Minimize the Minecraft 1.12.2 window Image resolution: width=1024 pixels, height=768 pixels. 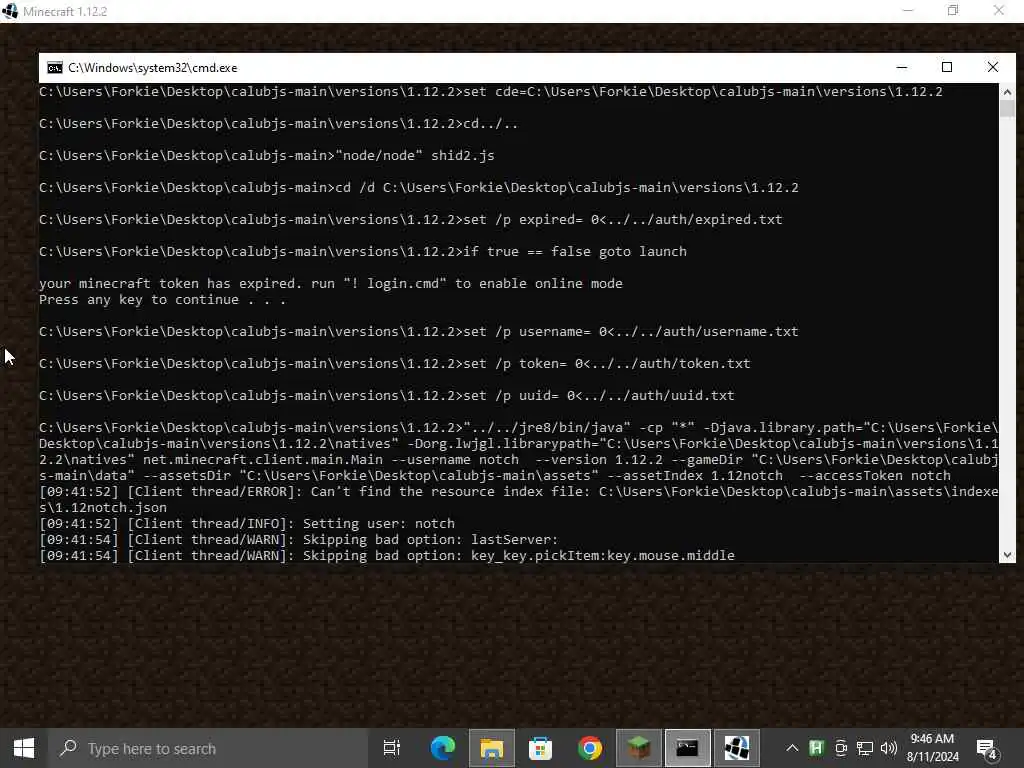point(908,10)
